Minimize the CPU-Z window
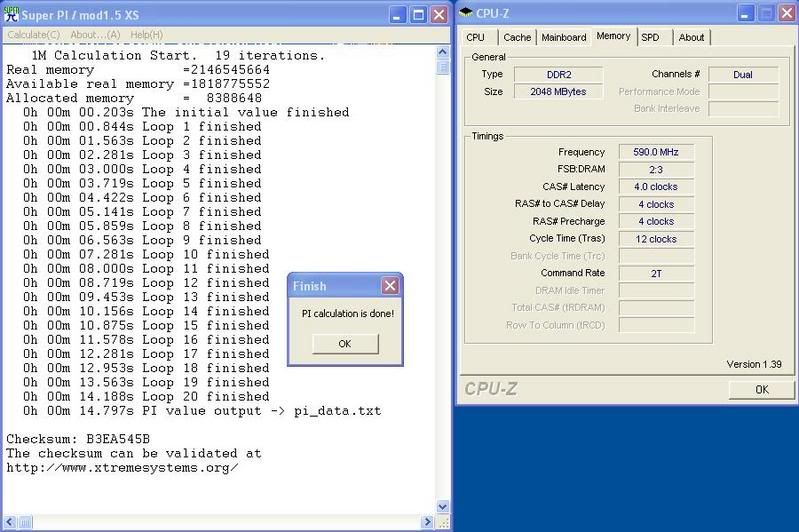Viewport: 799px width, 532px height. 745,14
